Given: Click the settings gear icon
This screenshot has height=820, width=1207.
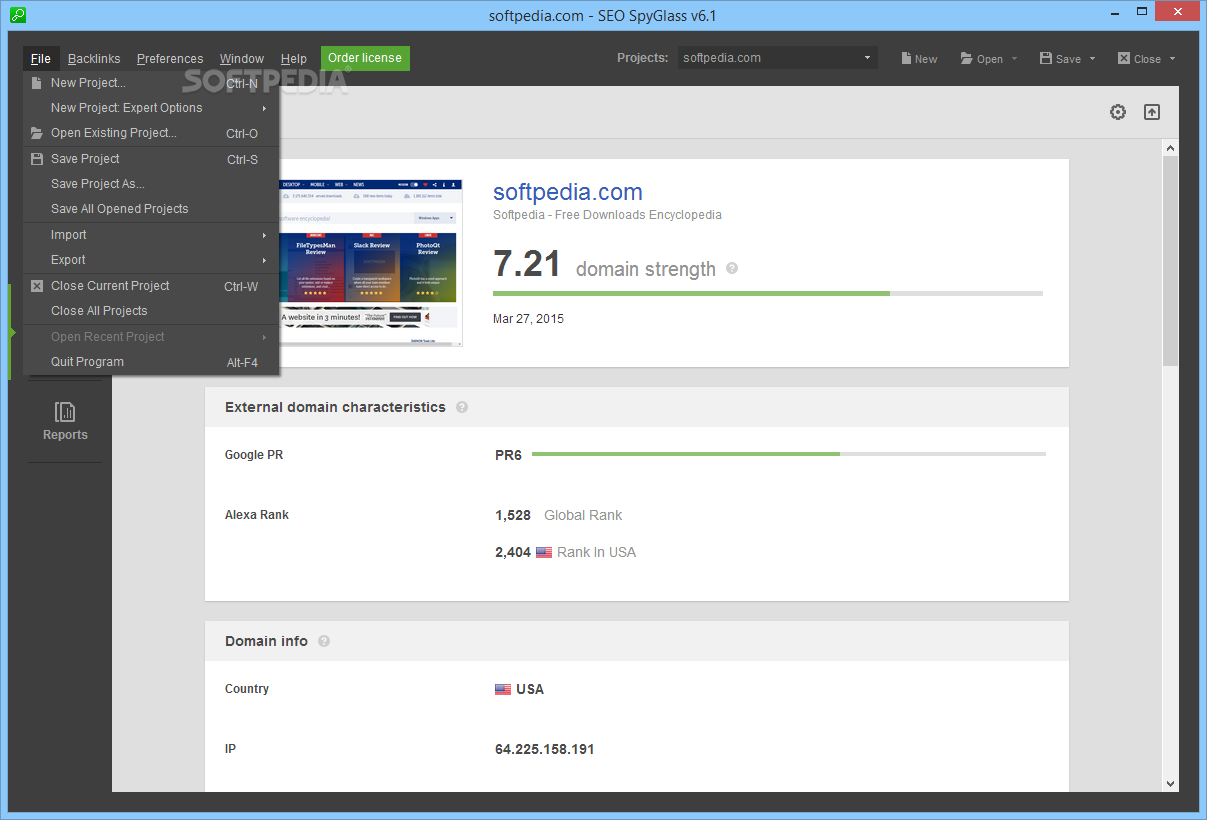Looking at the screenshot, I should pos(1118,112).
